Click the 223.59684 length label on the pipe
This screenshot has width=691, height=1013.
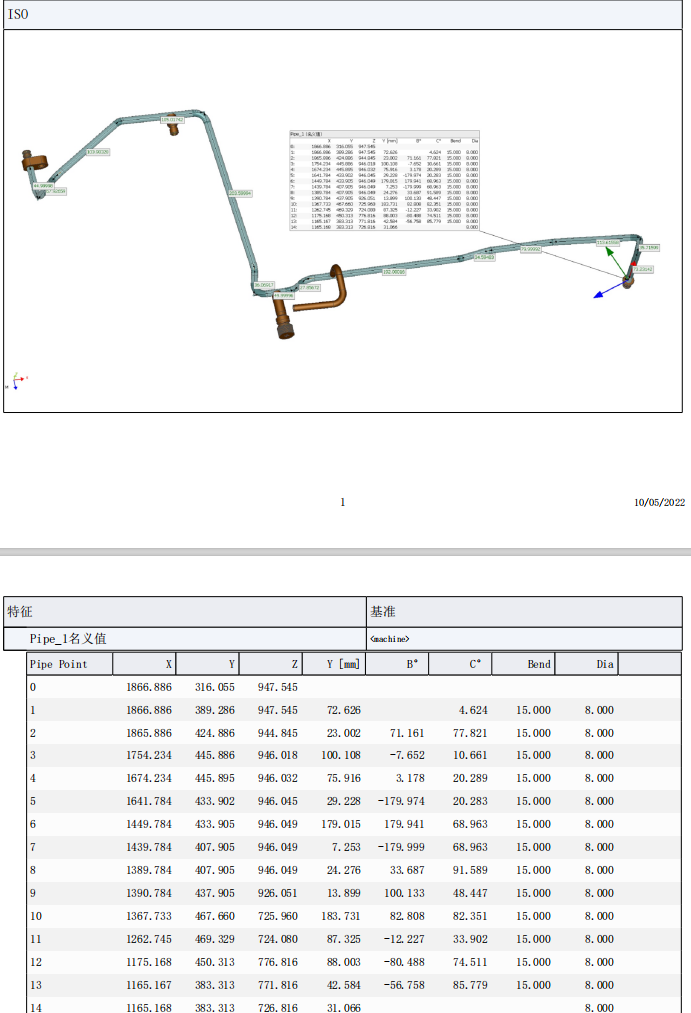(x=240, y=192)
